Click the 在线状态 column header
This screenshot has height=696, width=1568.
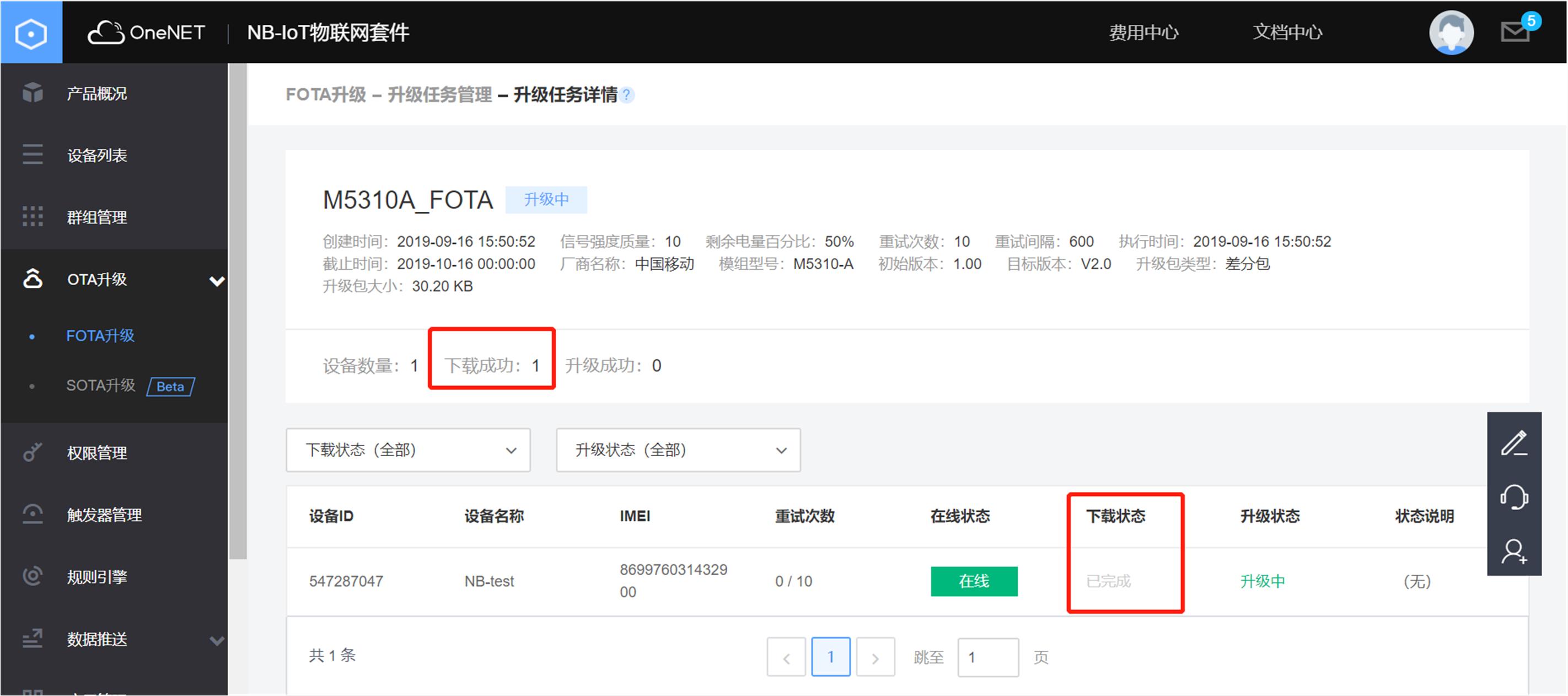960,516
